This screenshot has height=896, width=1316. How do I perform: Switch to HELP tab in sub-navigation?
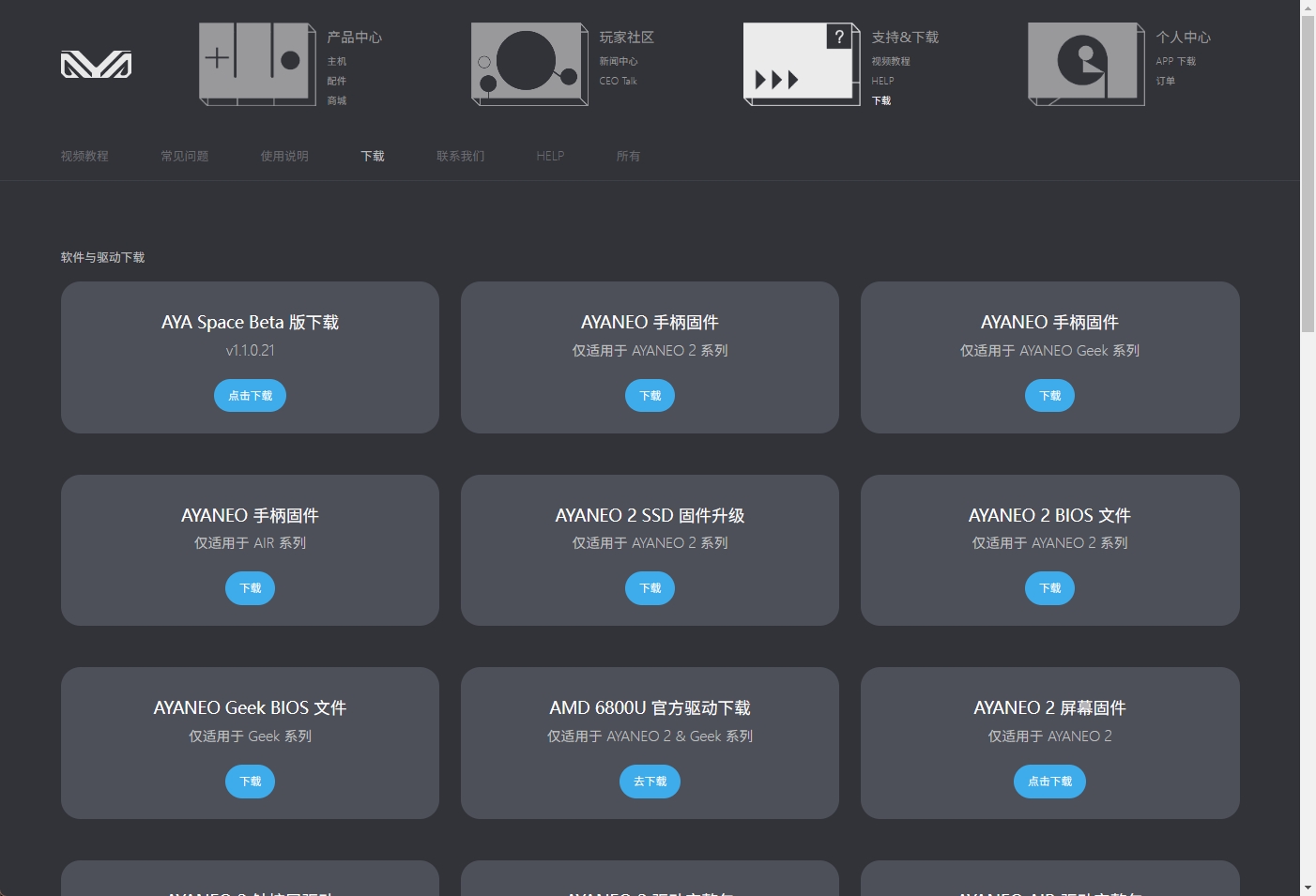pos(550,156)
